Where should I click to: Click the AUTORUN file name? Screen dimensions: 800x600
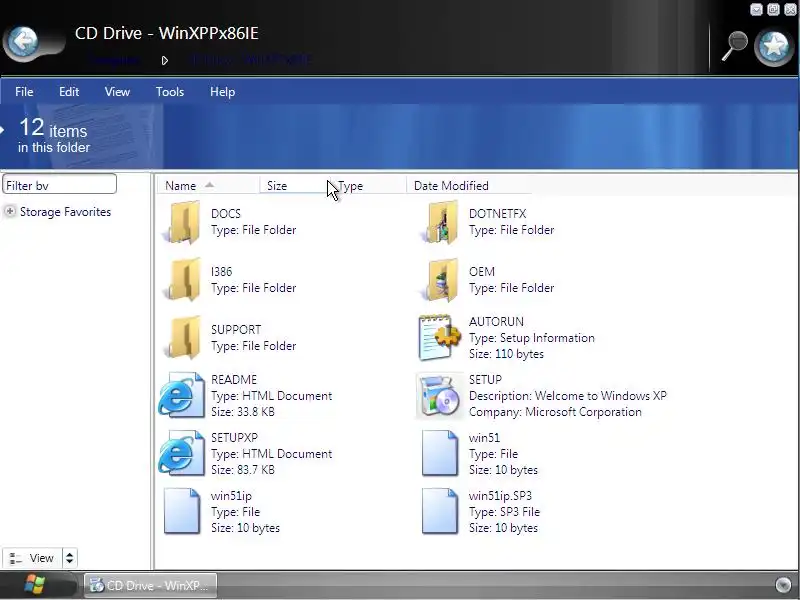tap(496, 321)
